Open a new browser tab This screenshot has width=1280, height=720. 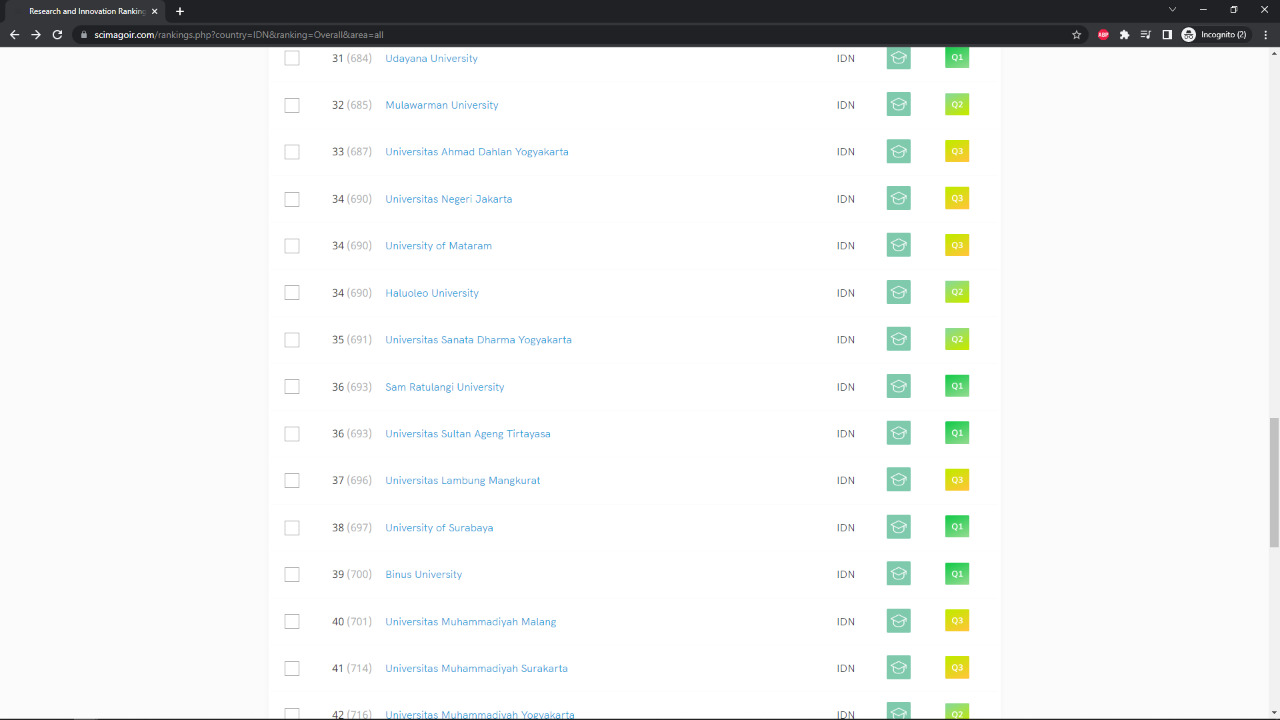point(180,11)
